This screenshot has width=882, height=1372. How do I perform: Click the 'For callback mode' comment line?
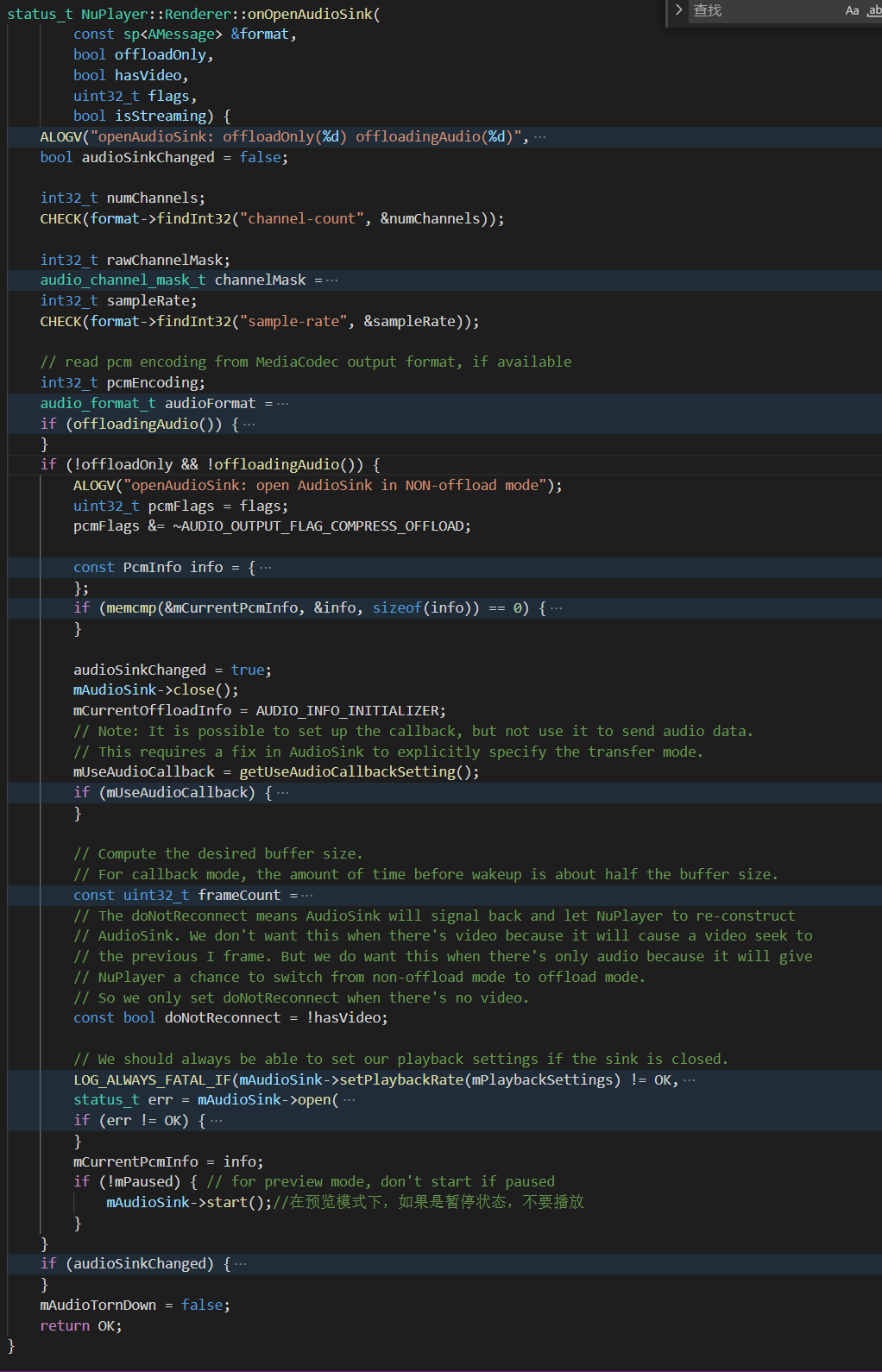coord(426,875)
